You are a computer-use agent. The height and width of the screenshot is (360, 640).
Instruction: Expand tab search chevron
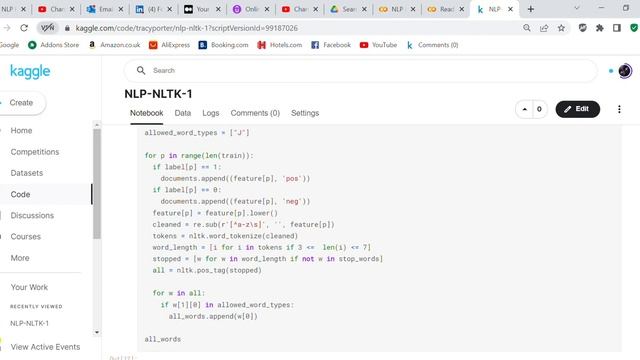coord(577,8)
